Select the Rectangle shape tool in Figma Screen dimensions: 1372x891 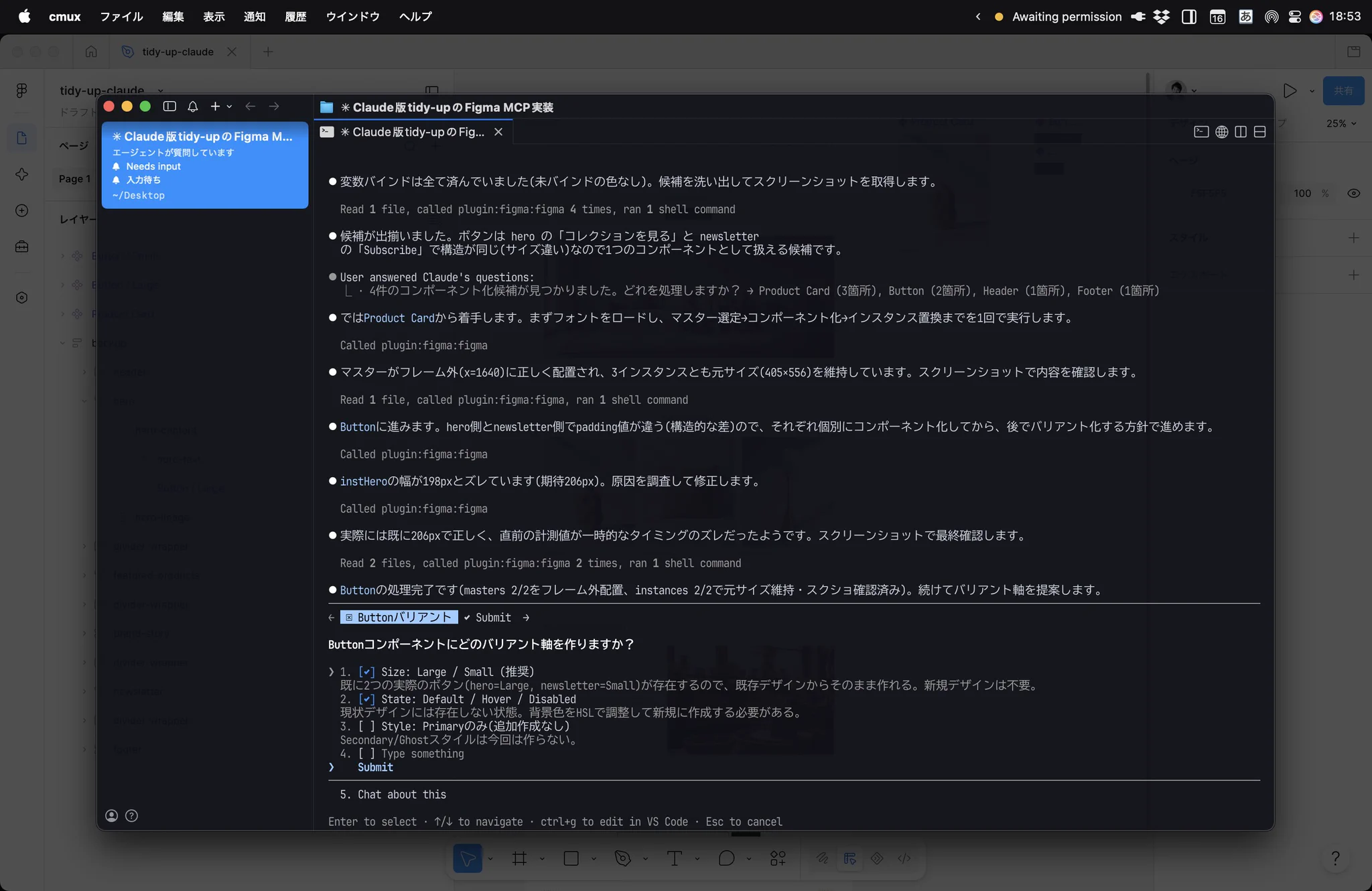click(571, 858)
